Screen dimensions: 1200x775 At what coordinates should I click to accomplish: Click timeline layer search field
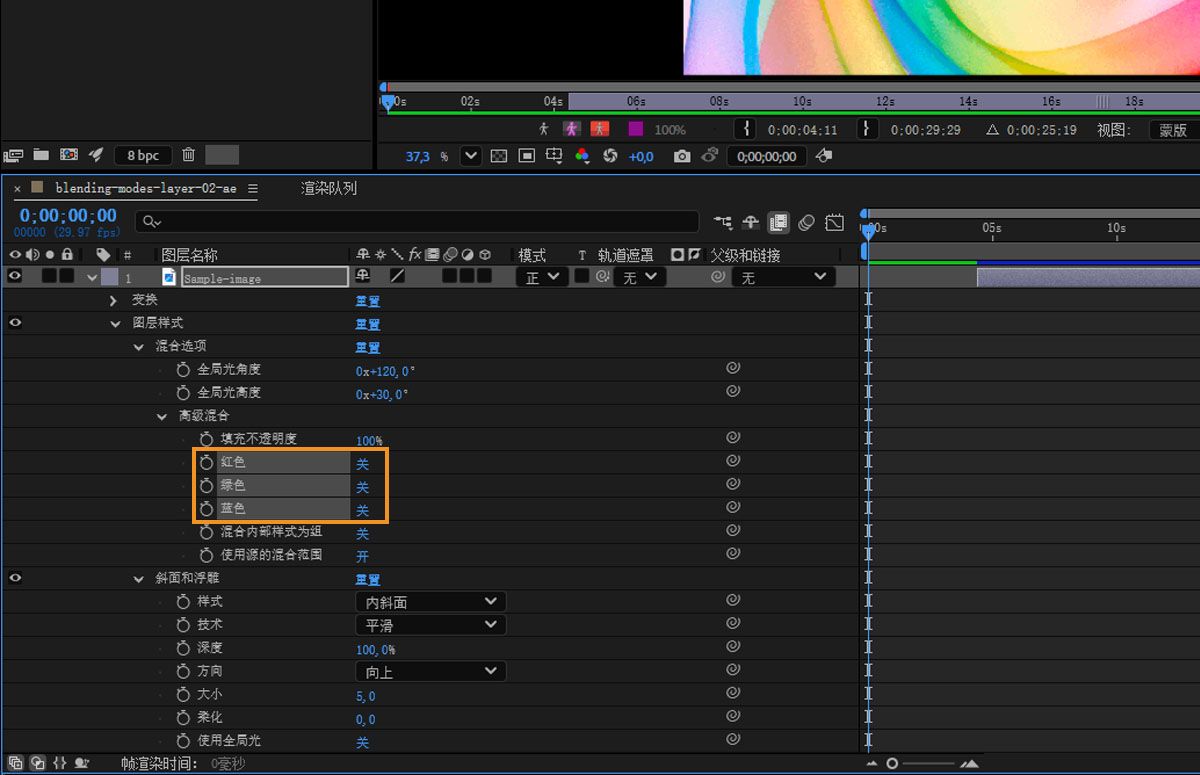417,221
